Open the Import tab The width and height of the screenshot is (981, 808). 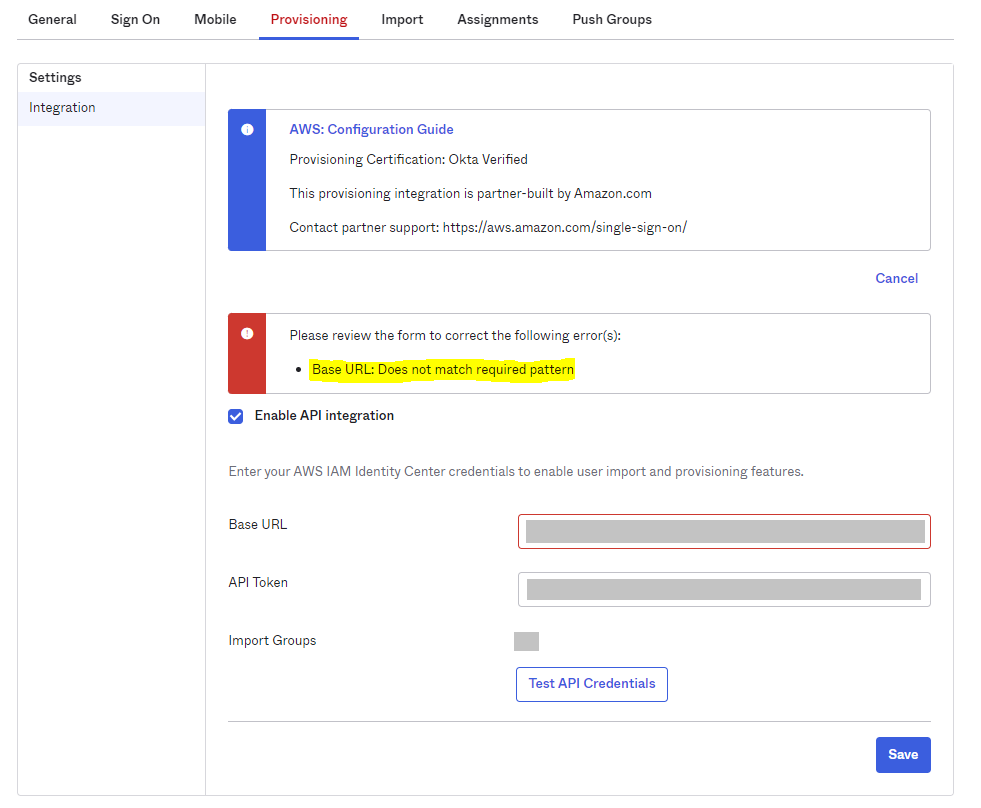click(402, 20)
